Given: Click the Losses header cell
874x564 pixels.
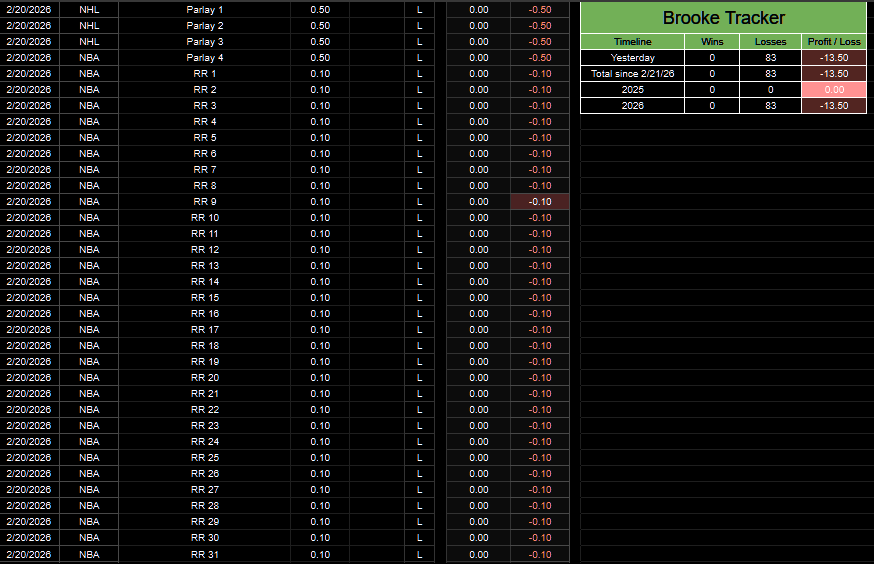Looking at the screenshot, I should [770, 42].
